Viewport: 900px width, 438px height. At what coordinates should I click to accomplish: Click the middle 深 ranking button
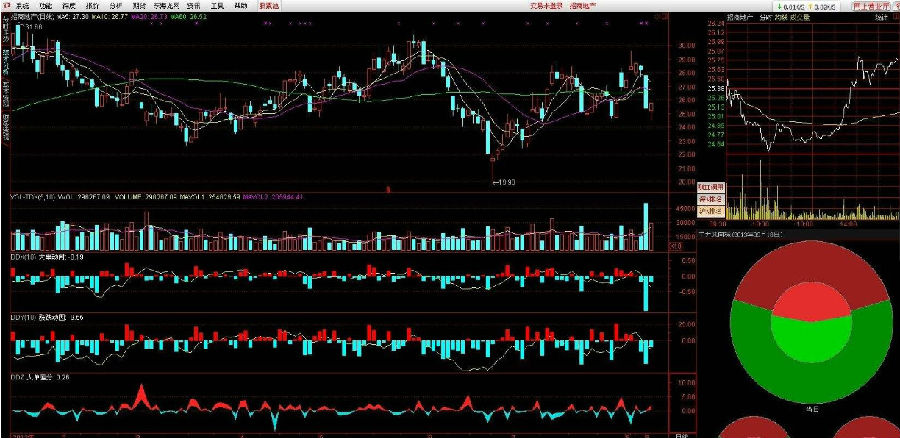coord(711,199)
